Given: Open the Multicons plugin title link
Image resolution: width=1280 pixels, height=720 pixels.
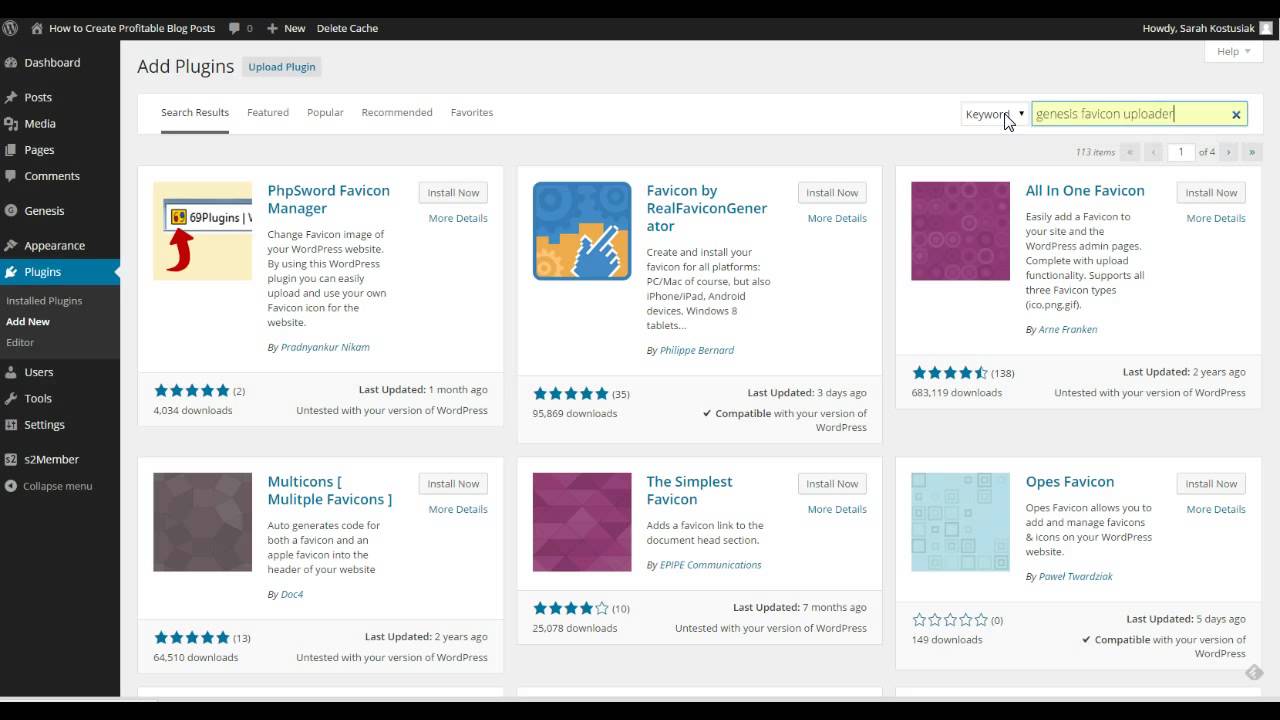Looking at the screenshot, I should (330, 490).
